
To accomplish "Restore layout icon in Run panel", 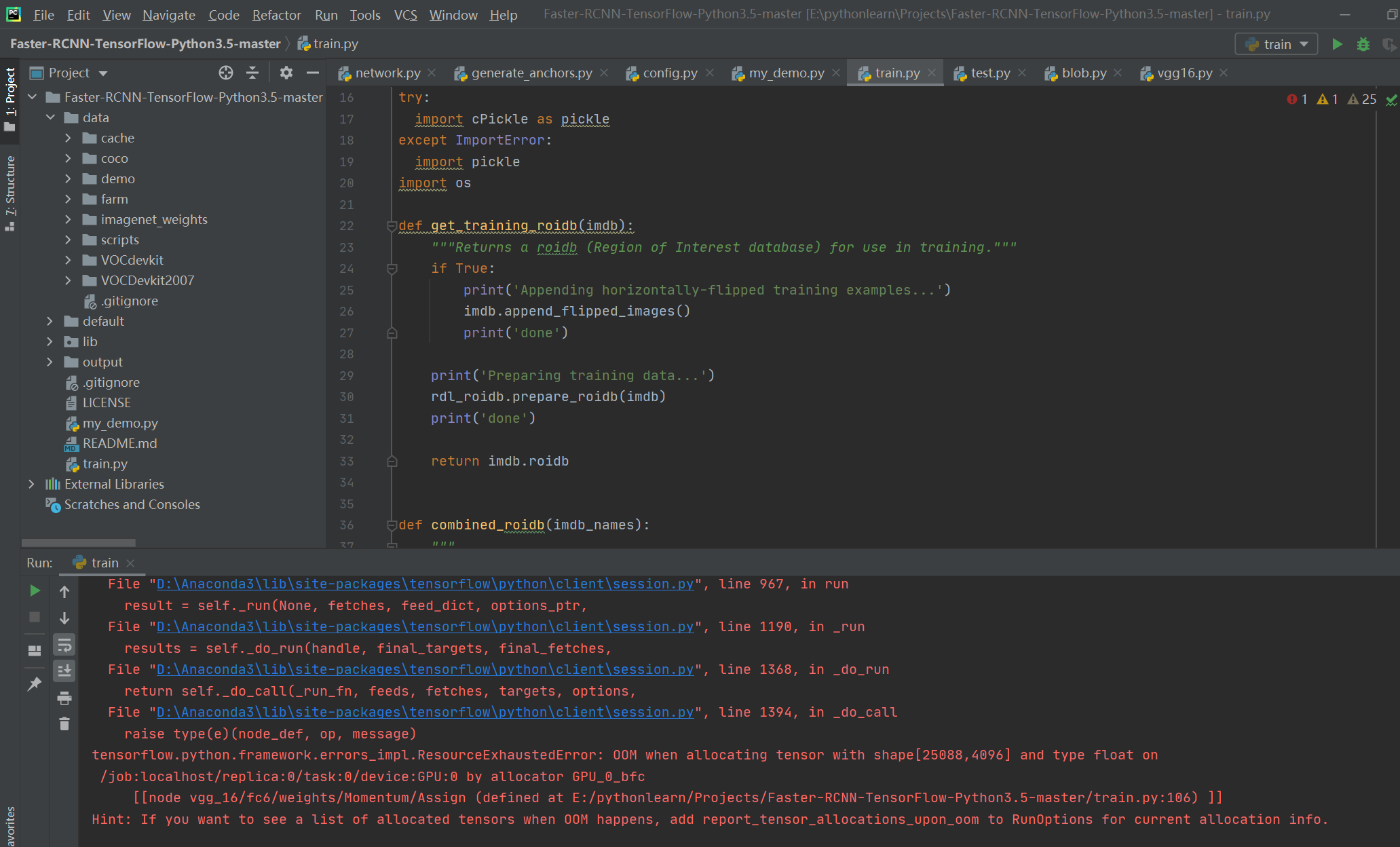I will tap(35, 650).
